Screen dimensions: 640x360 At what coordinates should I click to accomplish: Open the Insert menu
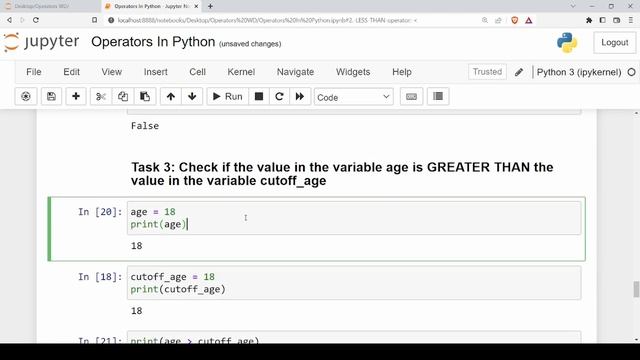click(156, 72)
